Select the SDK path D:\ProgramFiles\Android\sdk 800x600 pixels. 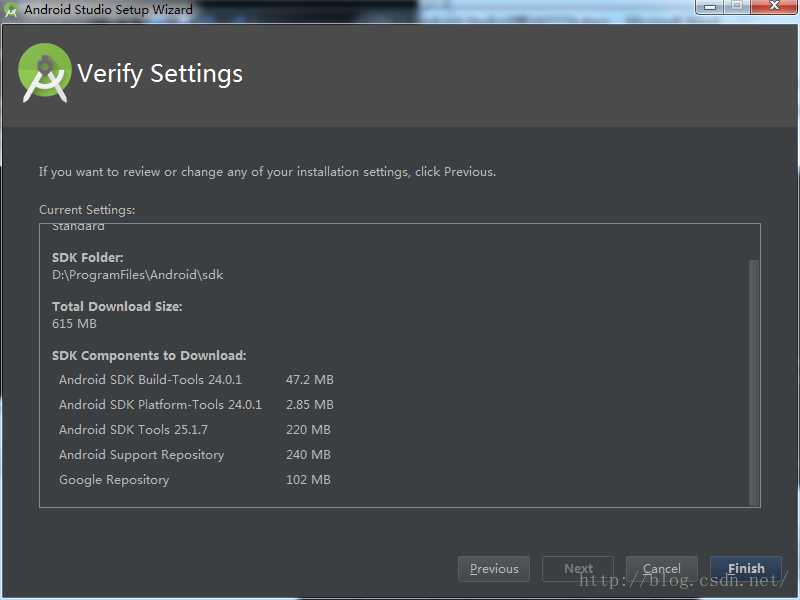(138, 275)
